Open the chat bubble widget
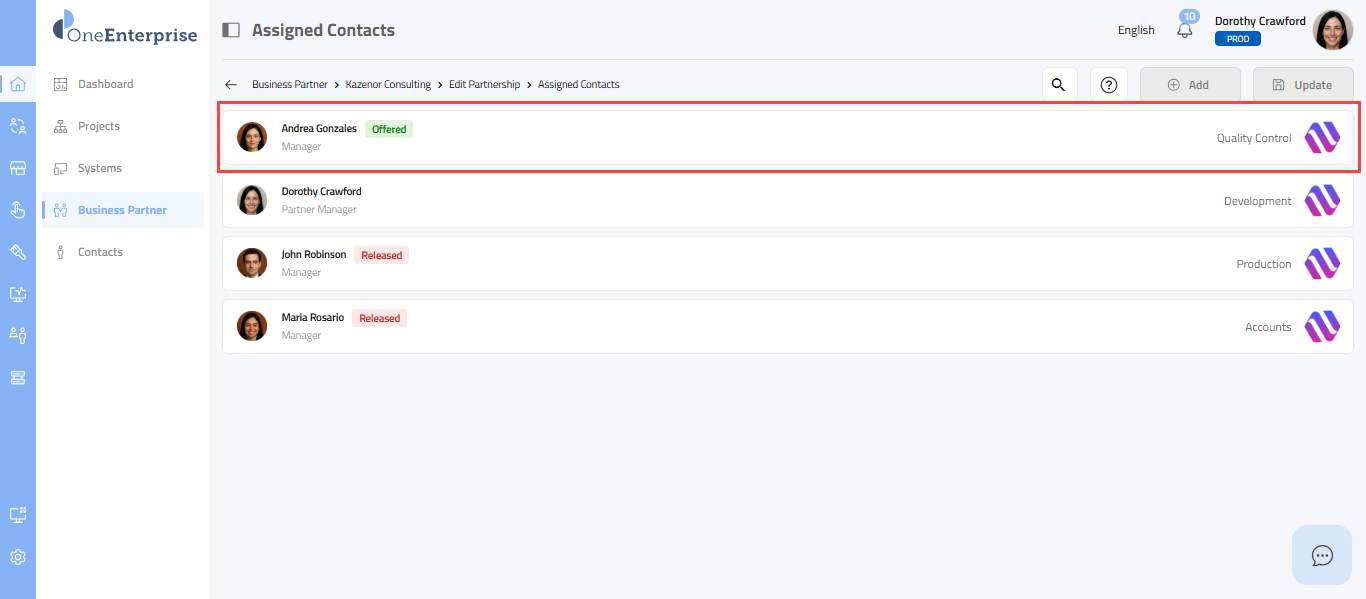Screen dimensions: 1366x599 tap(1322, 555)
